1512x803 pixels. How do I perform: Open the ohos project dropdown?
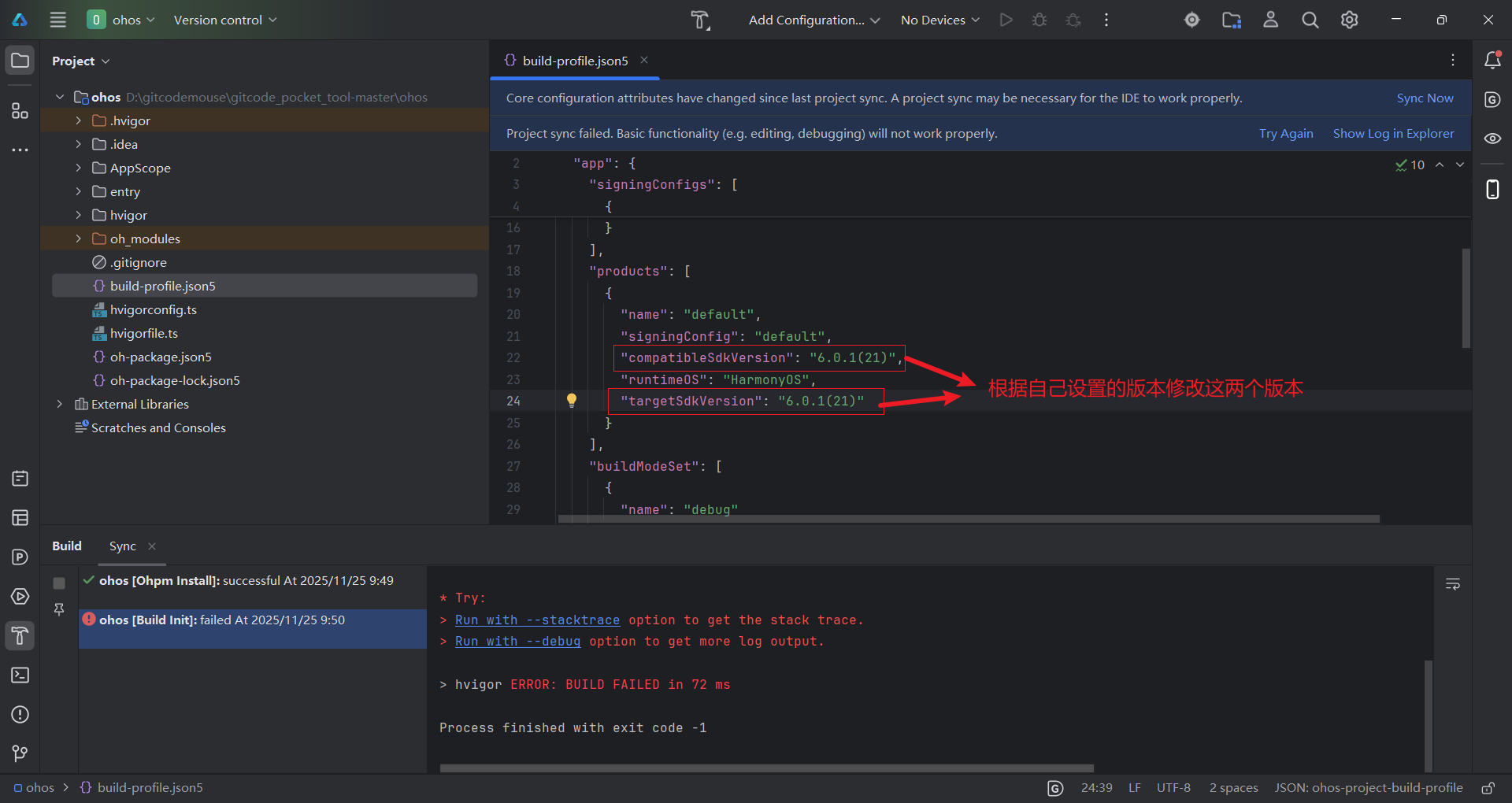coord(121,20)
